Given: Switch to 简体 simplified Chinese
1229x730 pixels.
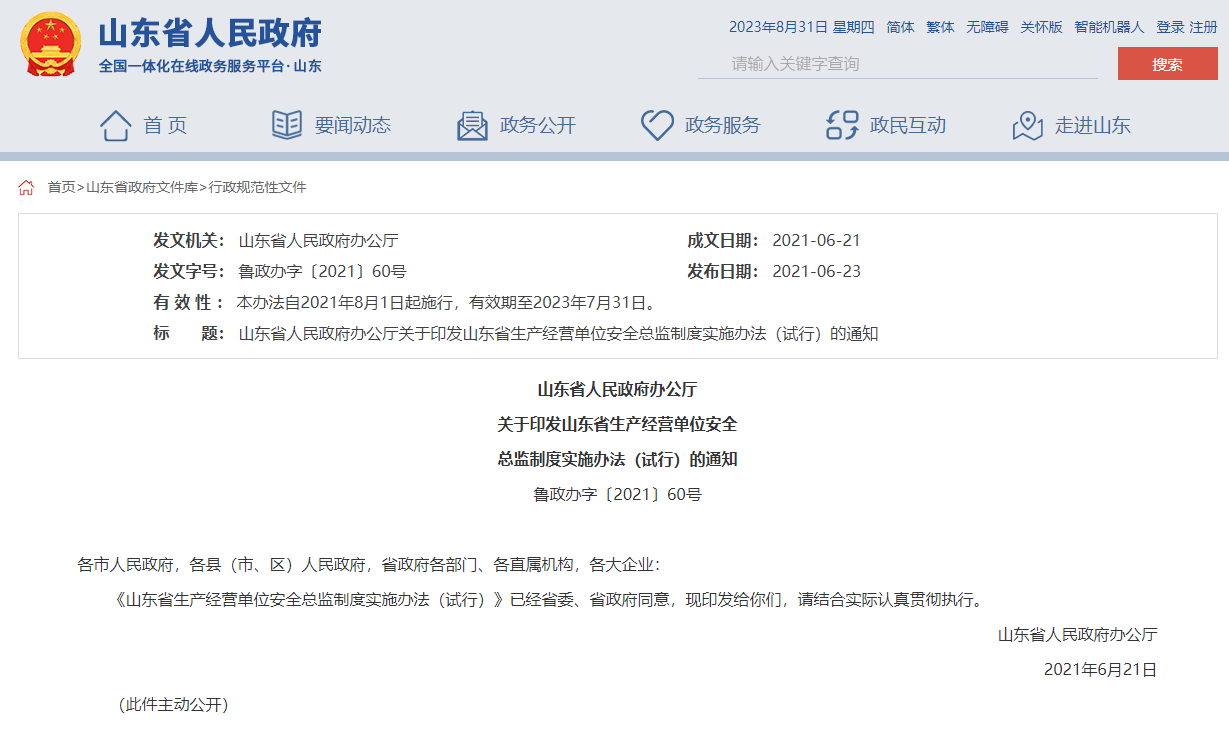Looking at the screenshot, I should pos(900,27).
